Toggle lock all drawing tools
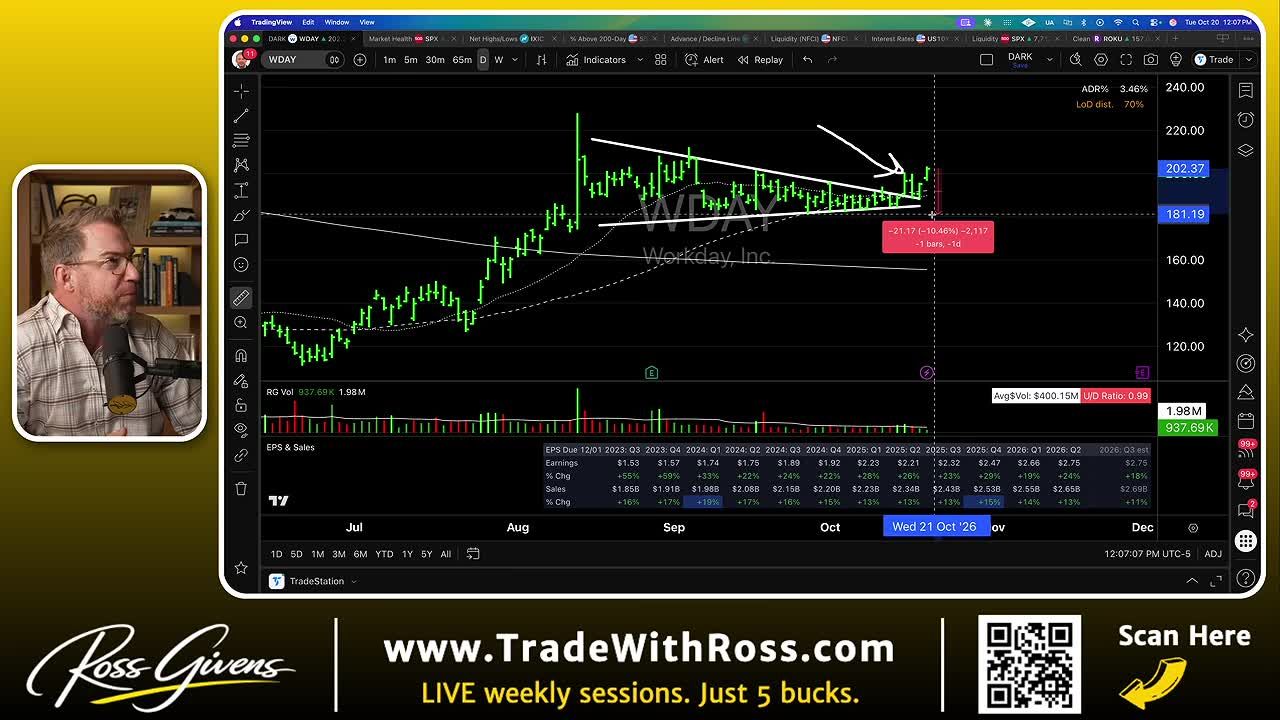This screenshot has width=1280, height=720. pos(241,405)
